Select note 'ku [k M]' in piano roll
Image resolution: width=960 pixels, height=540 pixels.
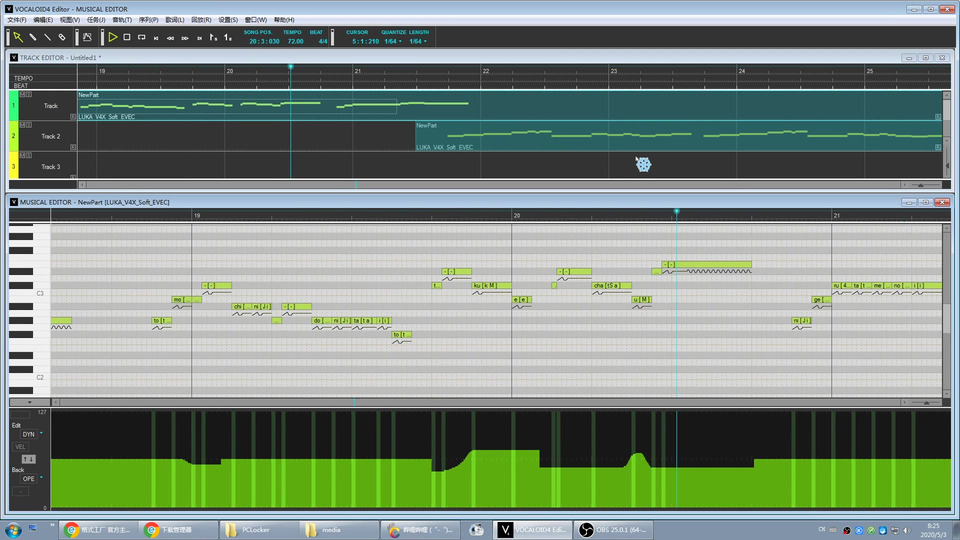491,285
